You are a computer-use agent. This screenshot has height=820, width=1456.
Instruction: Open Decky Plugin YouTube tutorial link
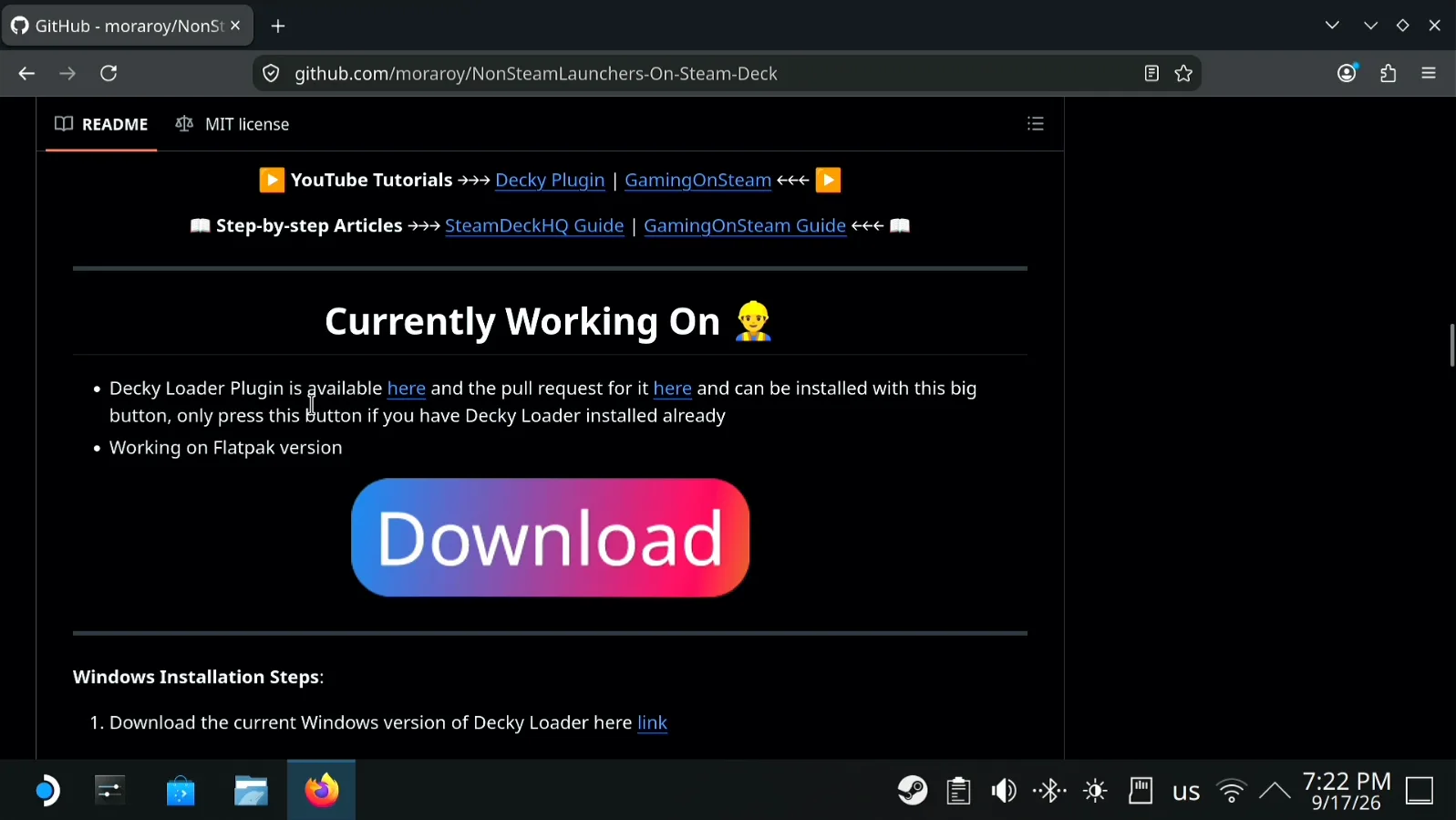[550, 181]
